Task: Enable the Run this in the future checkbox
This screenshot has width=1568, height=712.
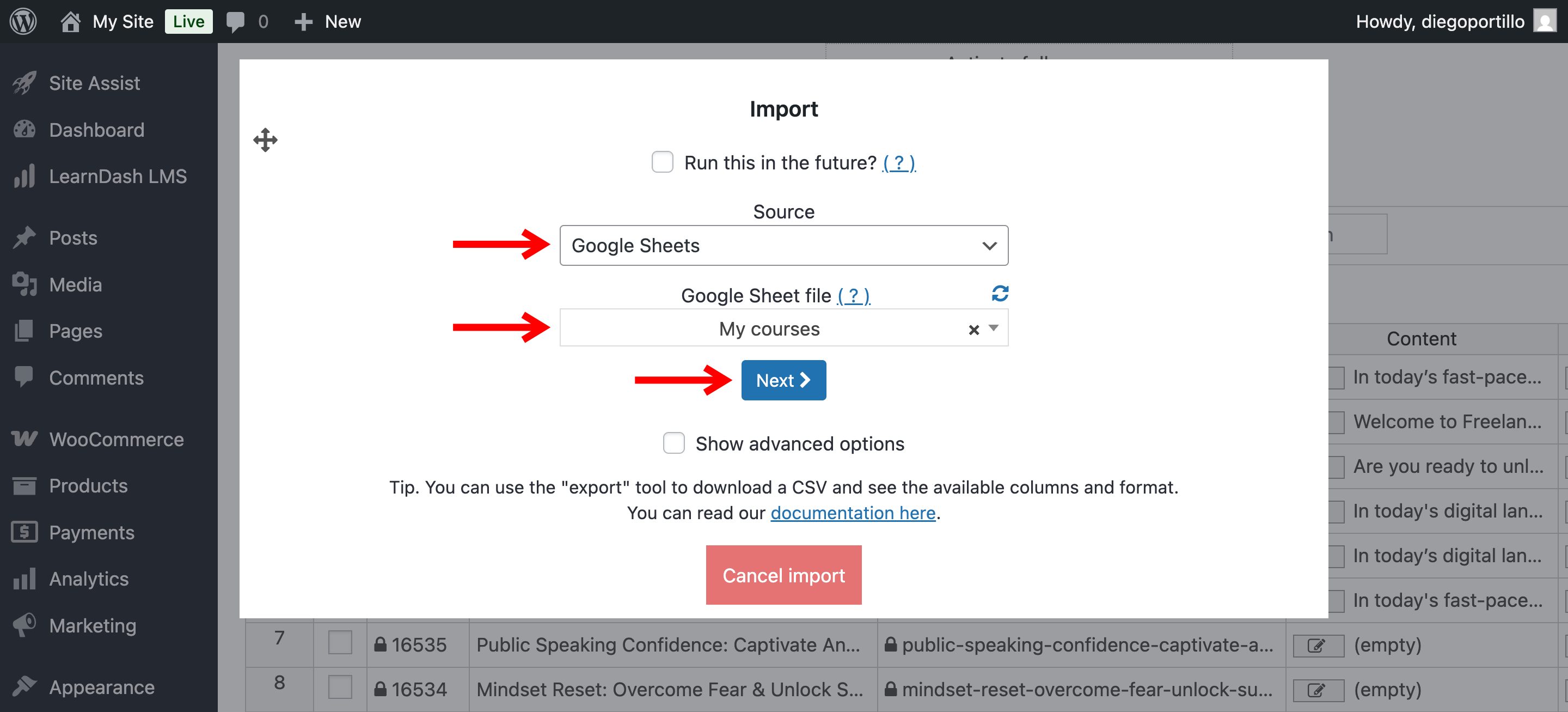Action: [x=662, y=163]
